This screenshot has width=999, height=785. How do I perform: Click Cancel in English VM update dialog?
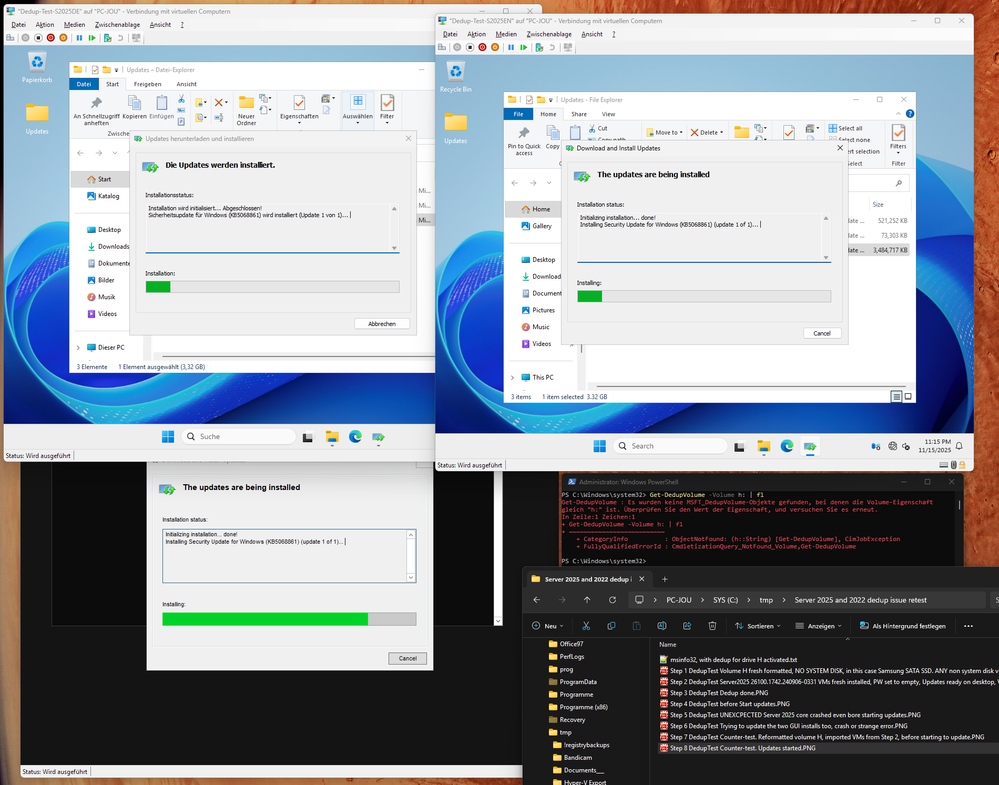822,333
